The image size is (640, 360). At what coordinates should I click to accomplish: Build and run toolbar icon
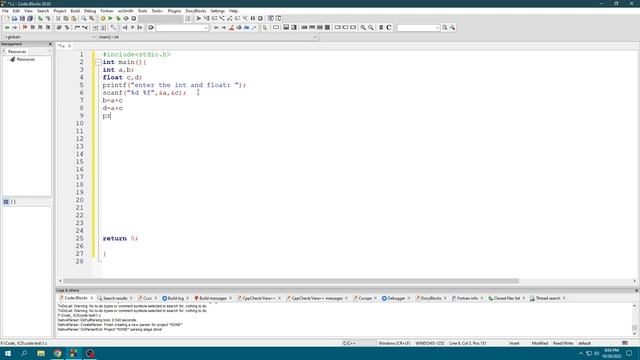click(118, 18)
